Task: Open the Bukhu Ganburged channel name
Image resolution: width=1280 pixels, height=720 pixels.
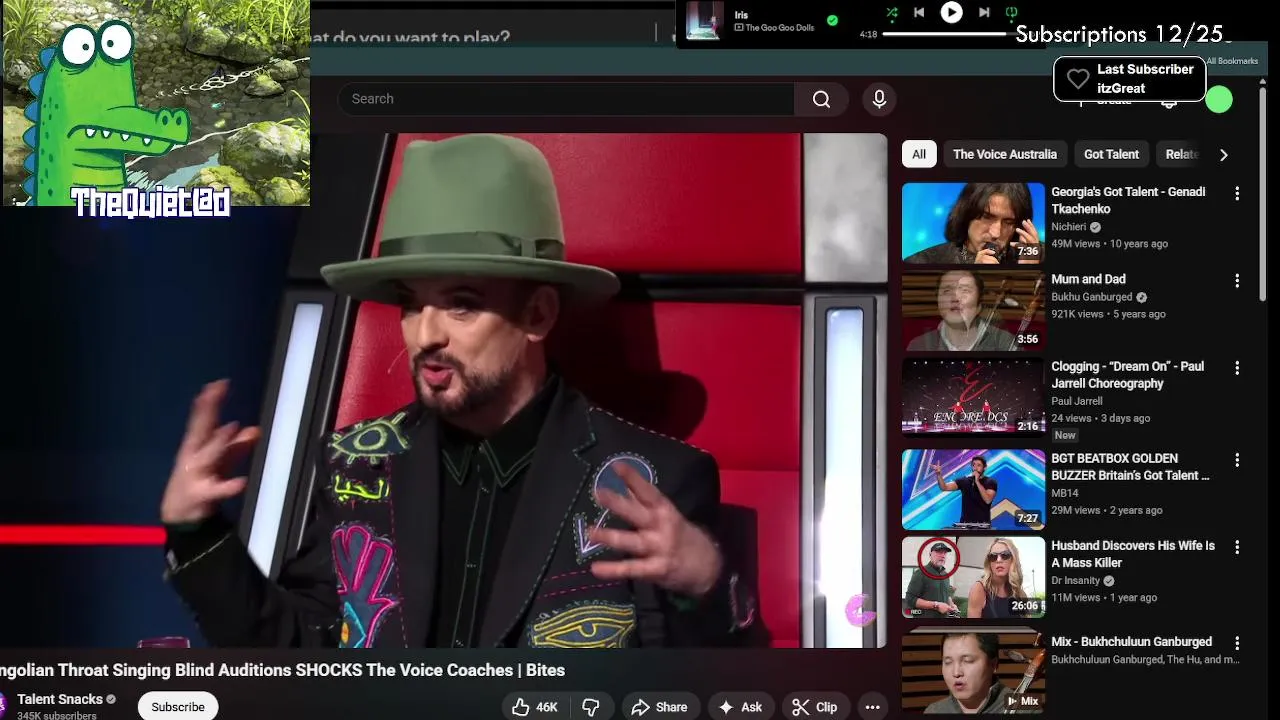Action: (1091, 297)
